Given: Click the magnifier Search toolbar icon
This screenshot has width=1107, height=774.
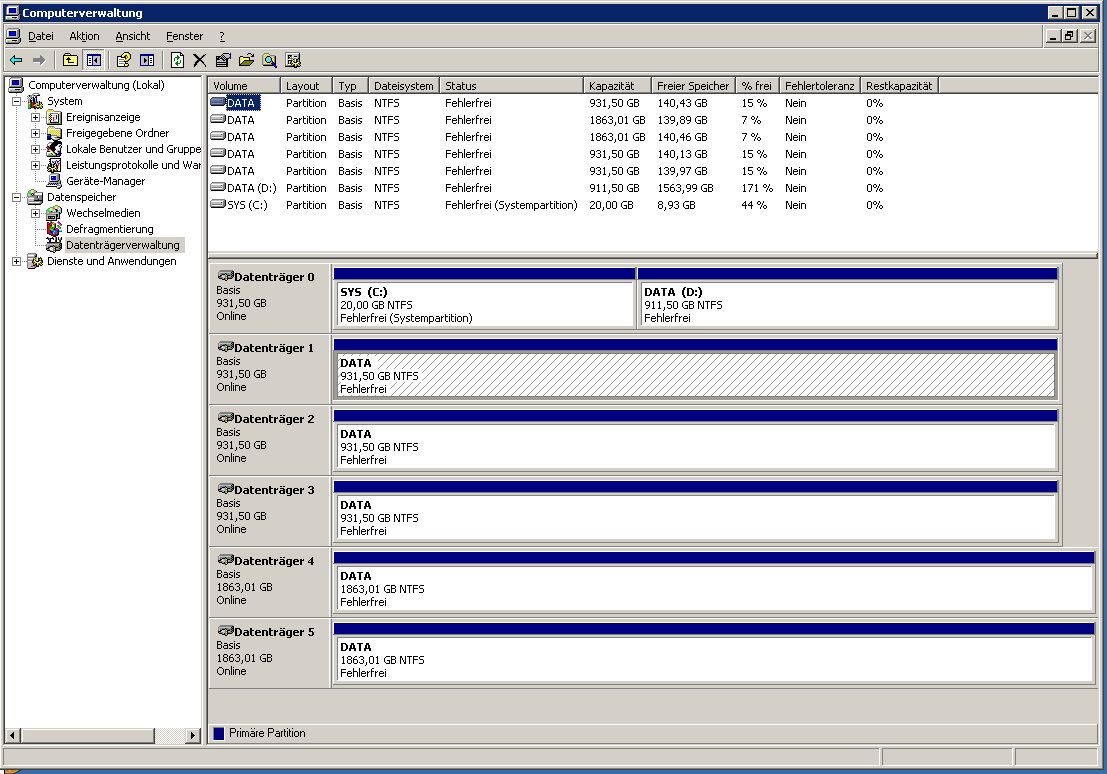Looking at the screenshot, I should click(270, 61).
